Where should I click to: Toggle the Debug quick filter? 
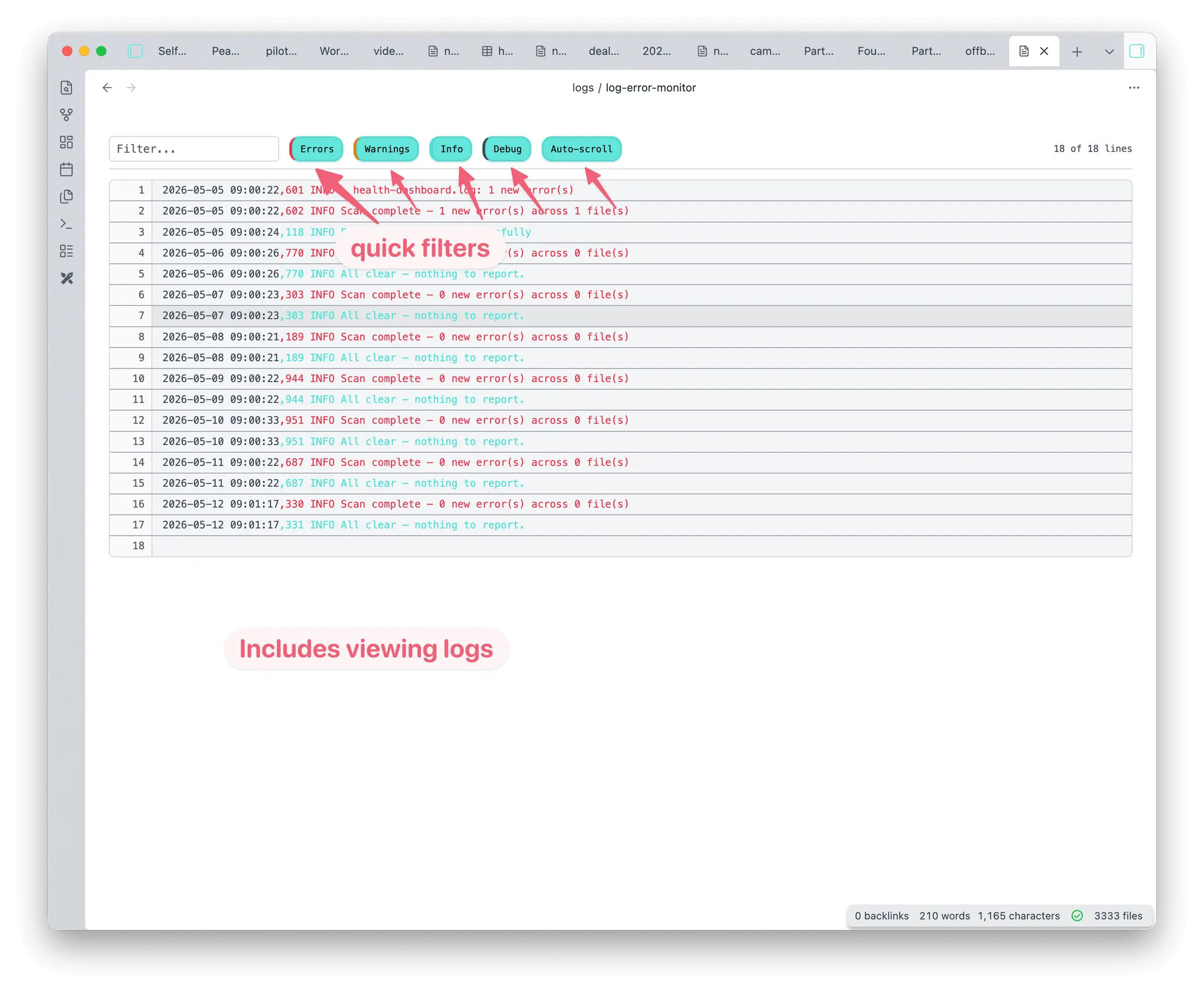507,149
